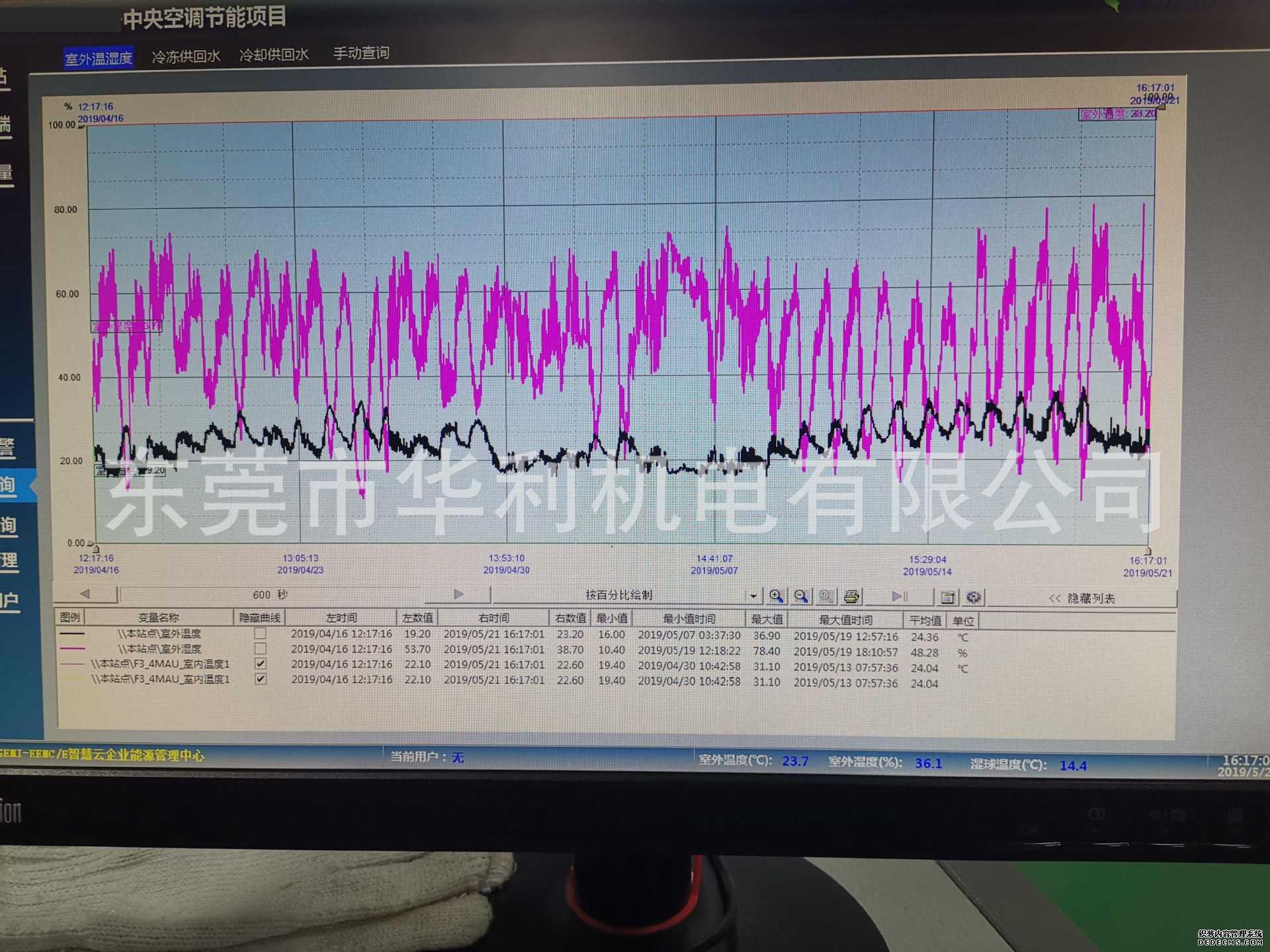Click the 最大值时间 column header

coord(845,620)
